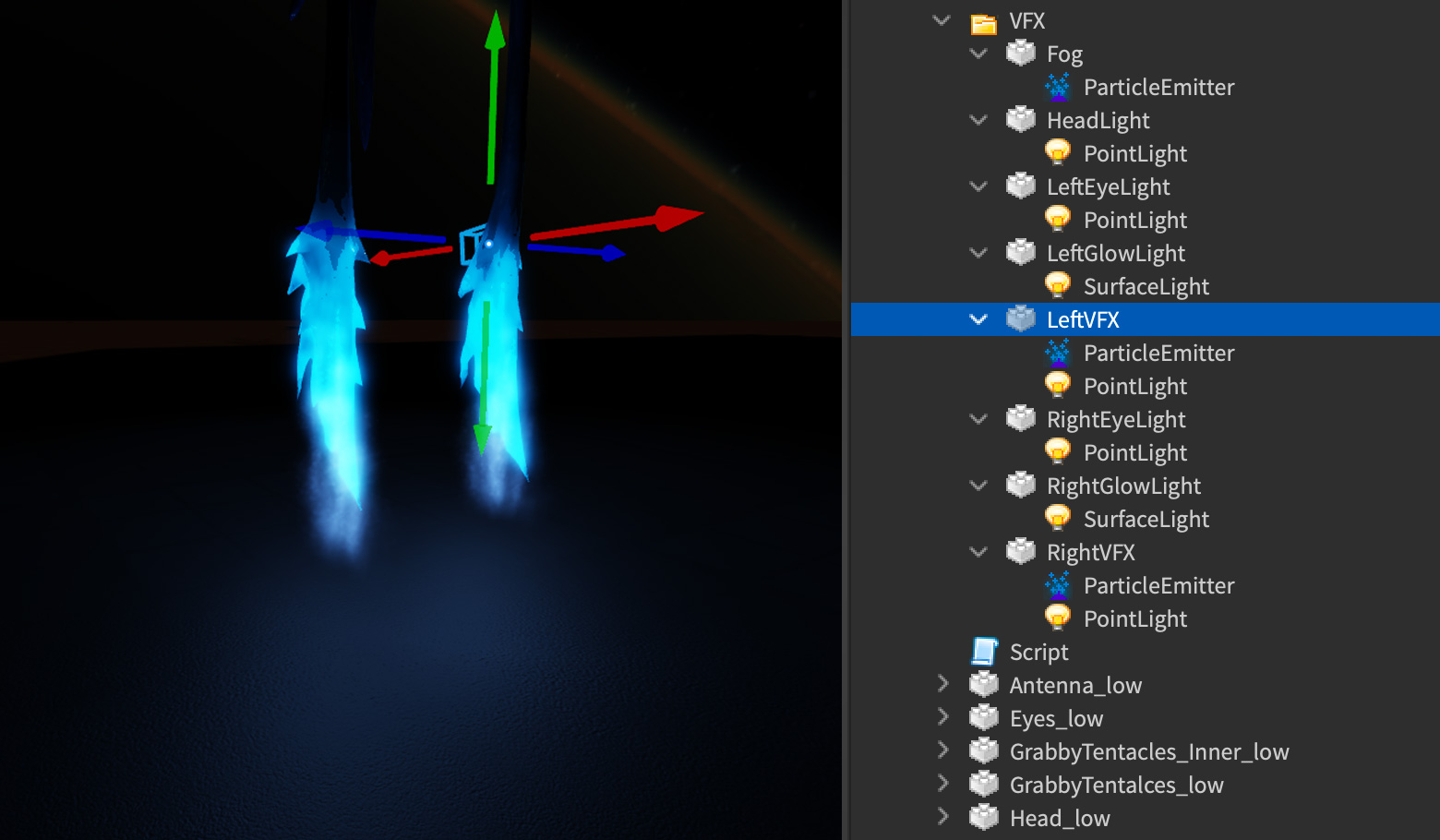Click the Script document icon
The image size is (1440, 840).
[984, 652]
